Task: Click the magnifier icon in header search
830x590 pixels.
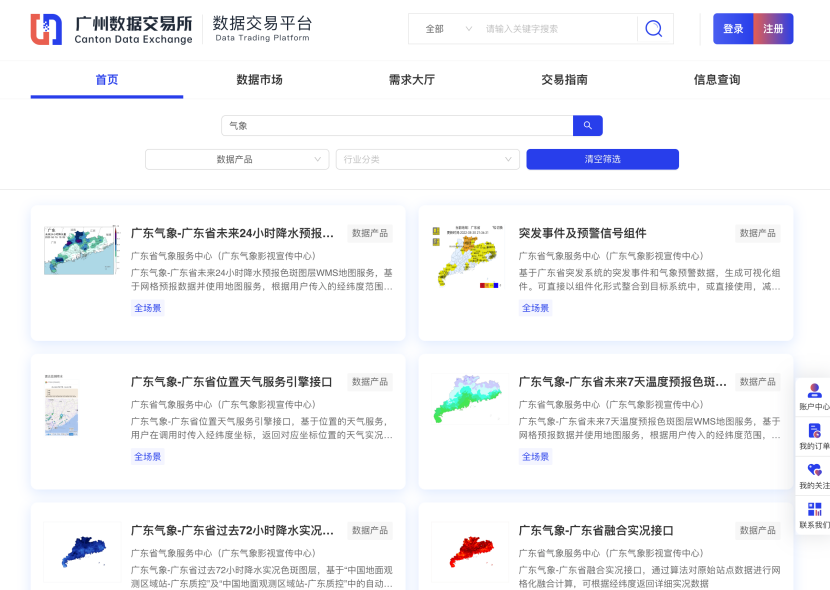Action: pyautogui.click(x=654, y=29)
